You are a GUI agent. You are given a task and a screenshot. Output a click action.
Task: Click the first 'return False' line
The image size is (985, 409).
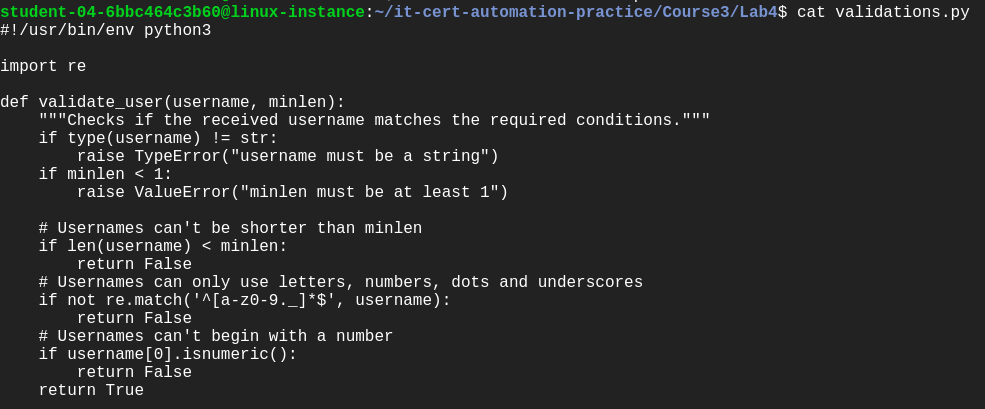(134, 264)
